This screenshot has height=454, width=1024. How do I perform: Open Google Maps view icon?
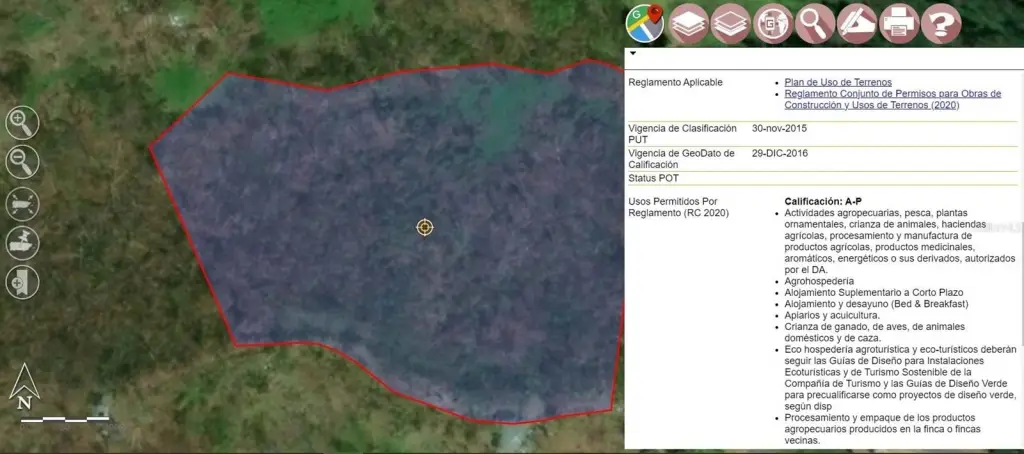coord(645,22)
